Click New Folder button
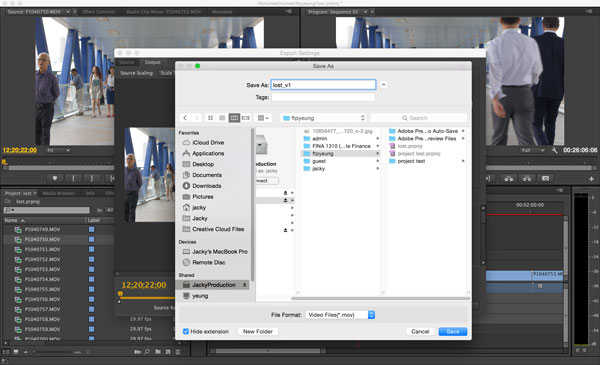600x365 pixels. click(x=258, y=332)
